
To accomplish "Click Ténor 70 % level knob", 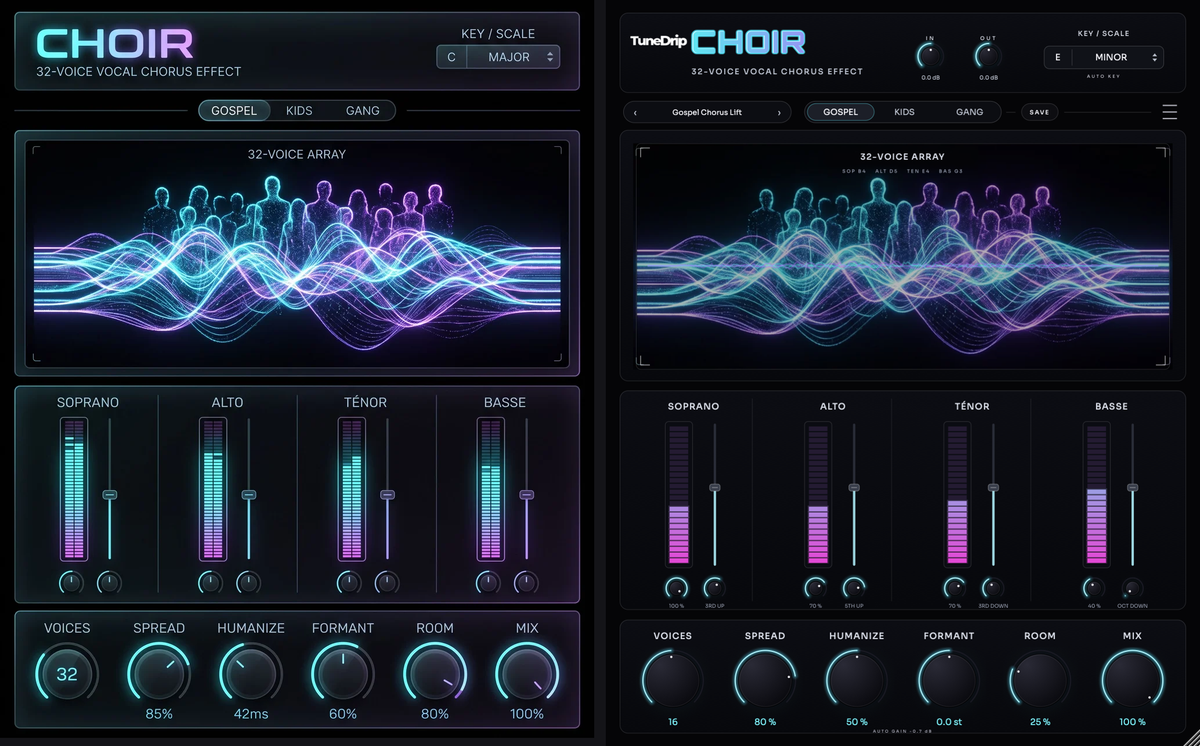I will [x=955, y=588].
